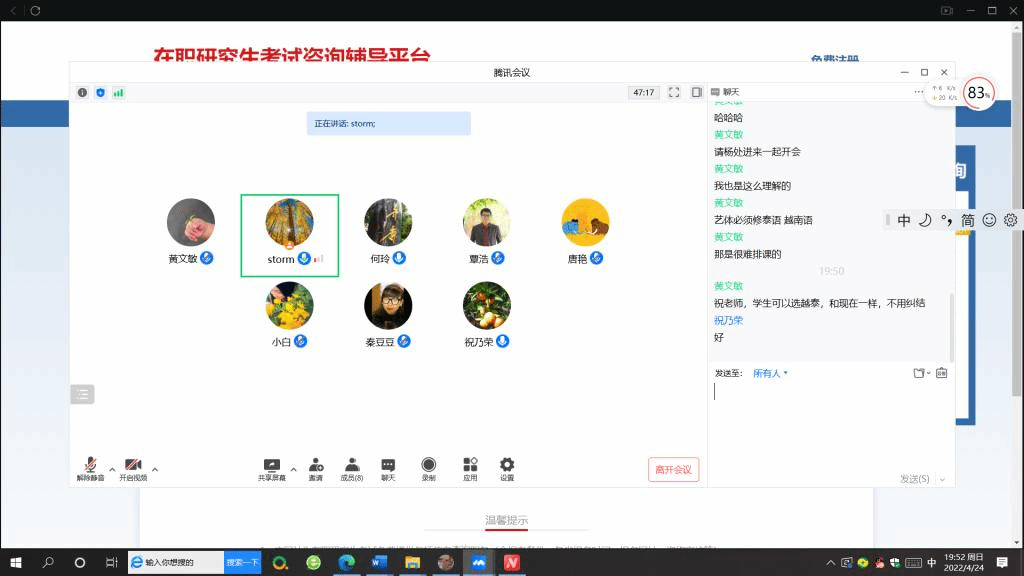Open Microsoft Word from the taskbar
Screen dimensions: 1024x576
[x=378, y=563]
